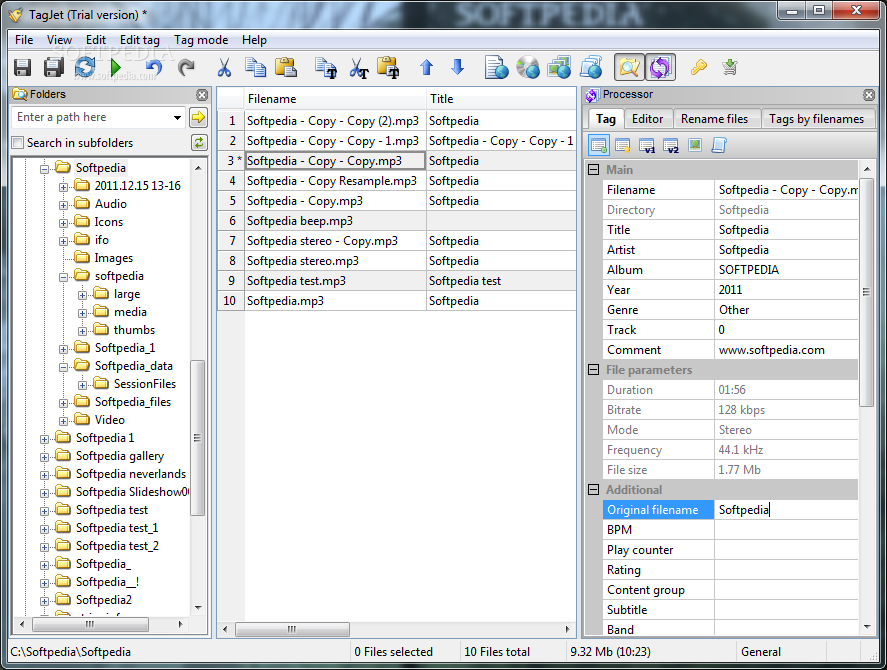This screenshot has height=670, width=887.
Task: Click the green refresh folder button
Action: [199, 143]
